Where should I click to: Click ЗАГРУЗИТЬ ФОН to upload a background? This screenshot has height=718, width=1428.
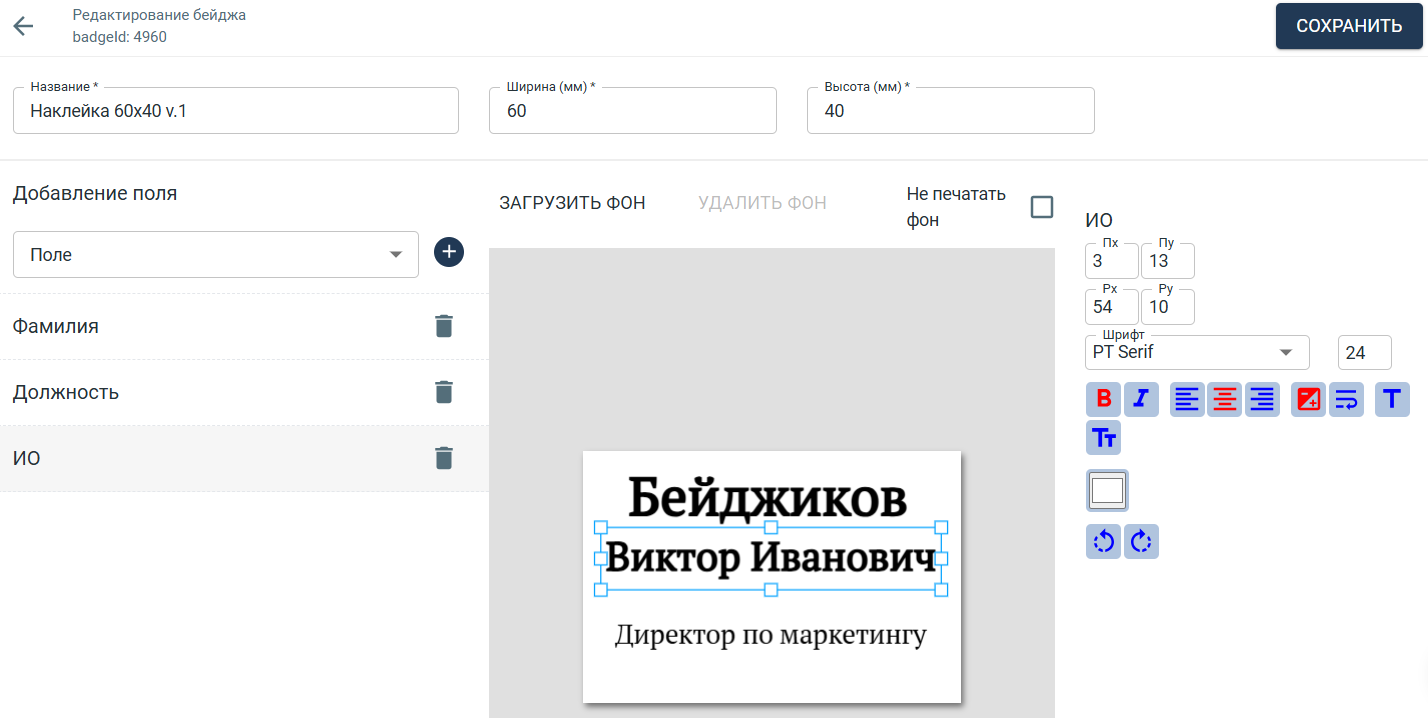click(x=571, y=202)
